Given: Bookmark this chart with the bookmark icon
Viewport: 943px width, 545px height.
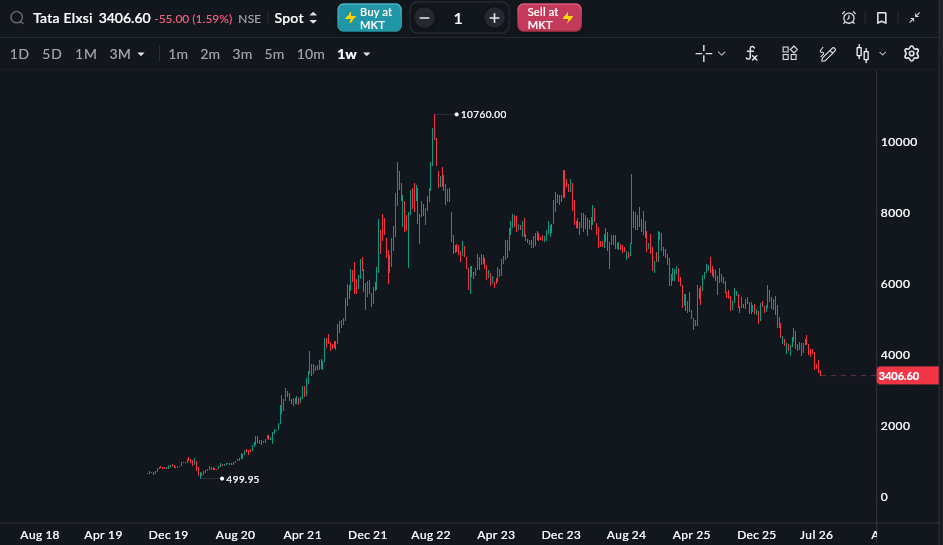Looking at the screenshot, I should (x=882, y=18).
